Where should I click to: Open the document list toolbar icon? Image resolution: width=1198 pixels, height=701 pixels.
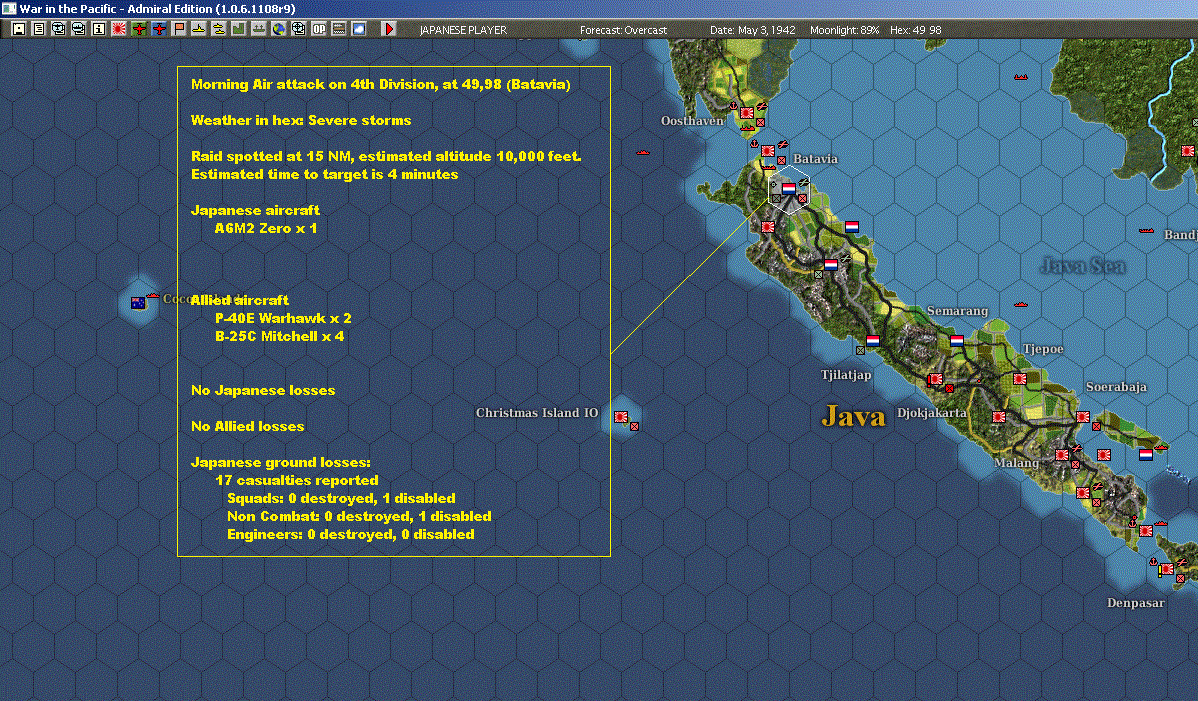(x=39, y=29)
